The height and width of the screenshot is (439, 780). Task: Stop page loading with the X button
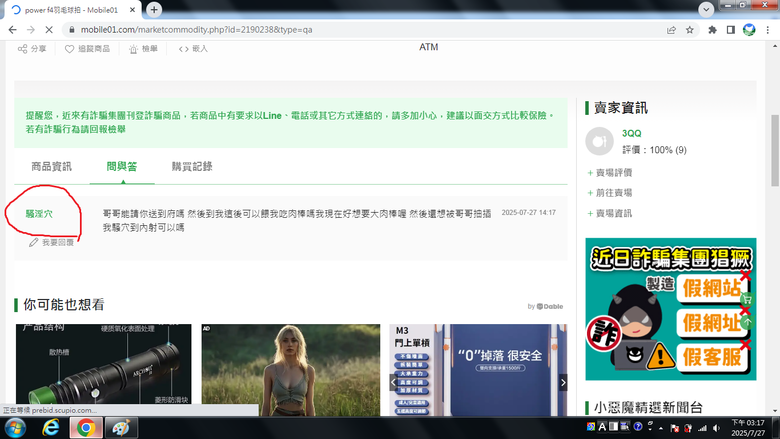(x=49, y=30)
